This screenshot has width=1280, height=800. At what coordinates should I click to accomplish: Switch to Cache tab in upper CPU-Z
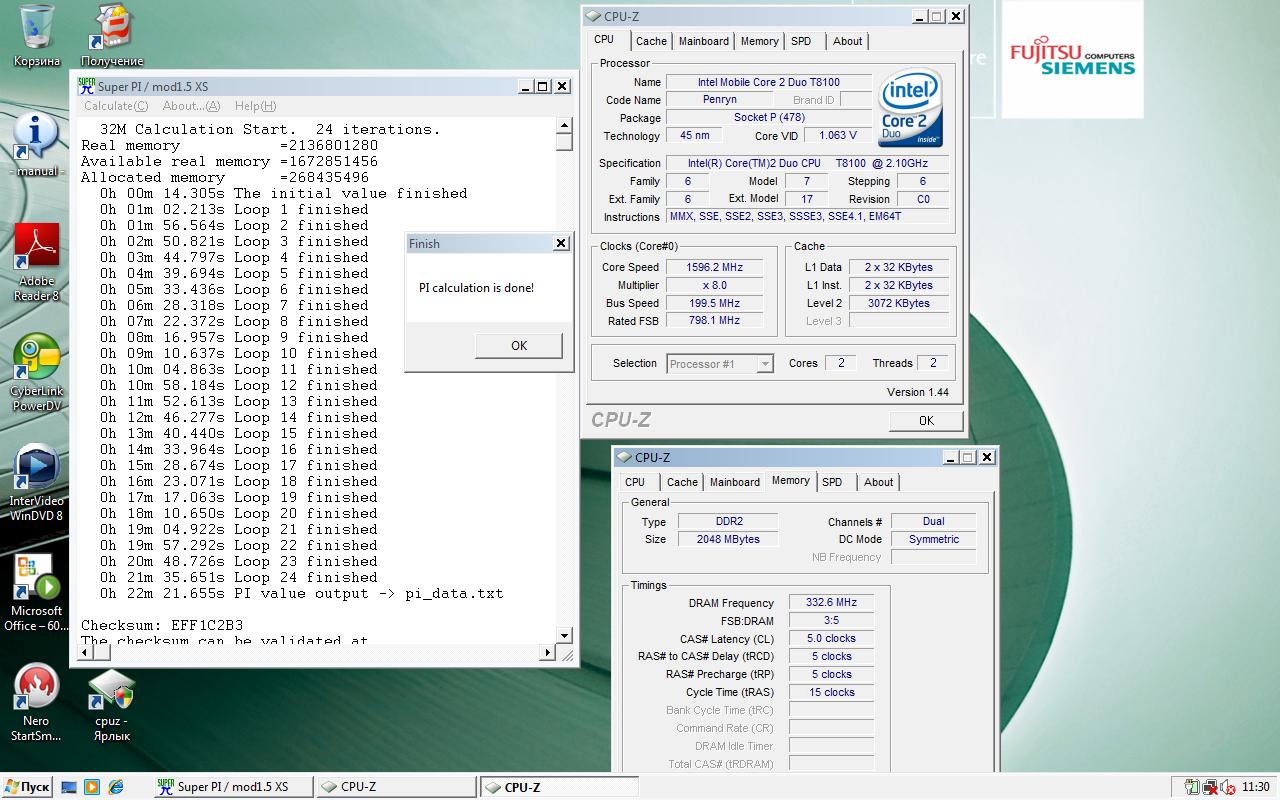click(651, 41)
